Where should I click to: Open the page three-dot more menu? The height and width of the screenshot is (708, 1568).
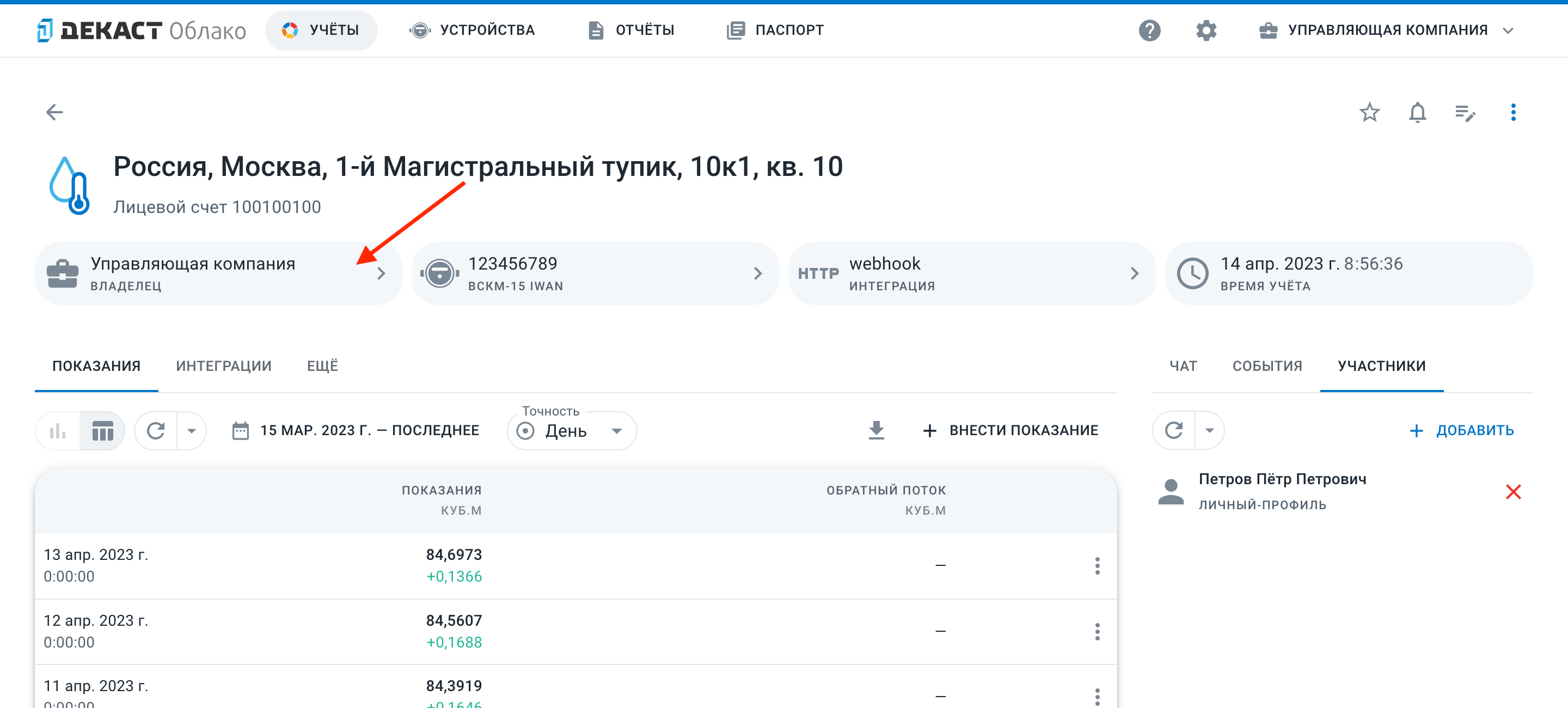1512,112
